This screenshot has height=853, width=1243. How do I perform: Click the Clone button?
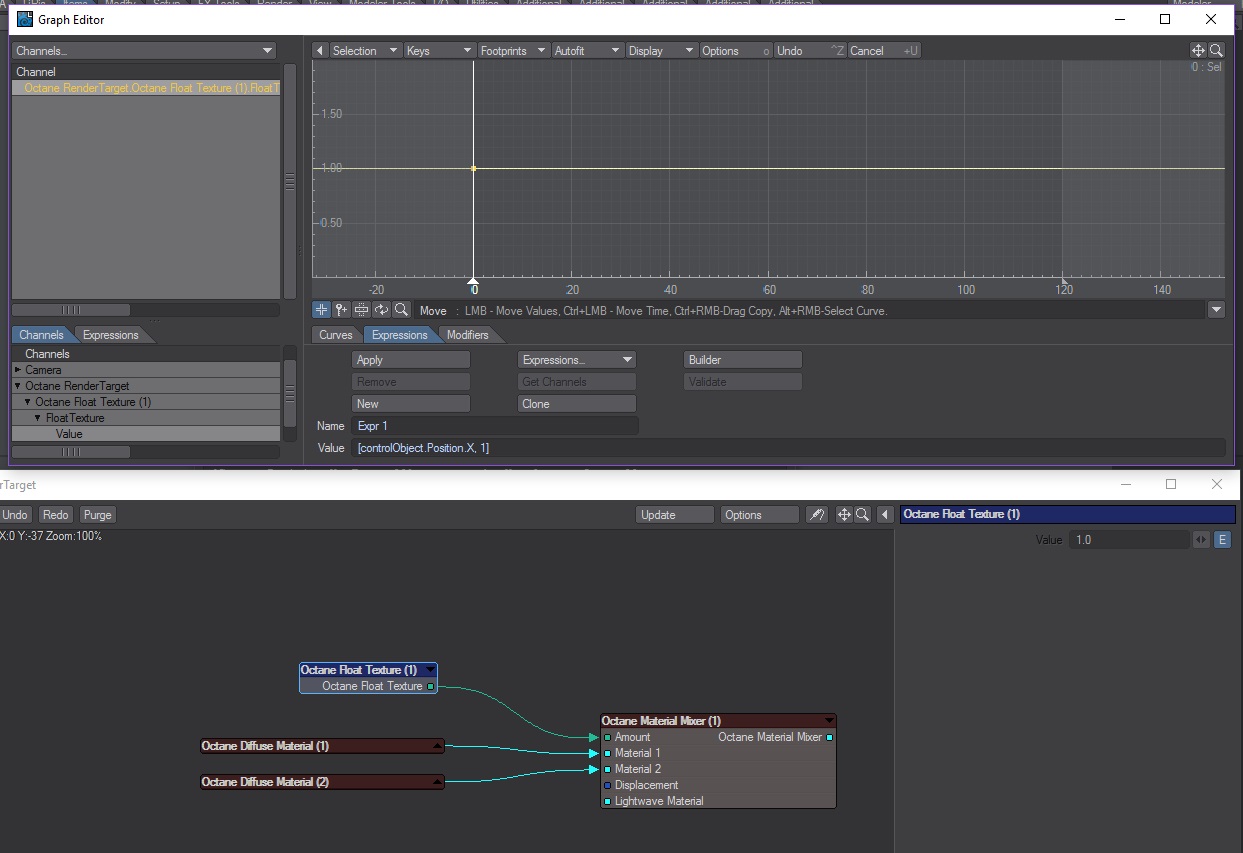pos(577,404)
